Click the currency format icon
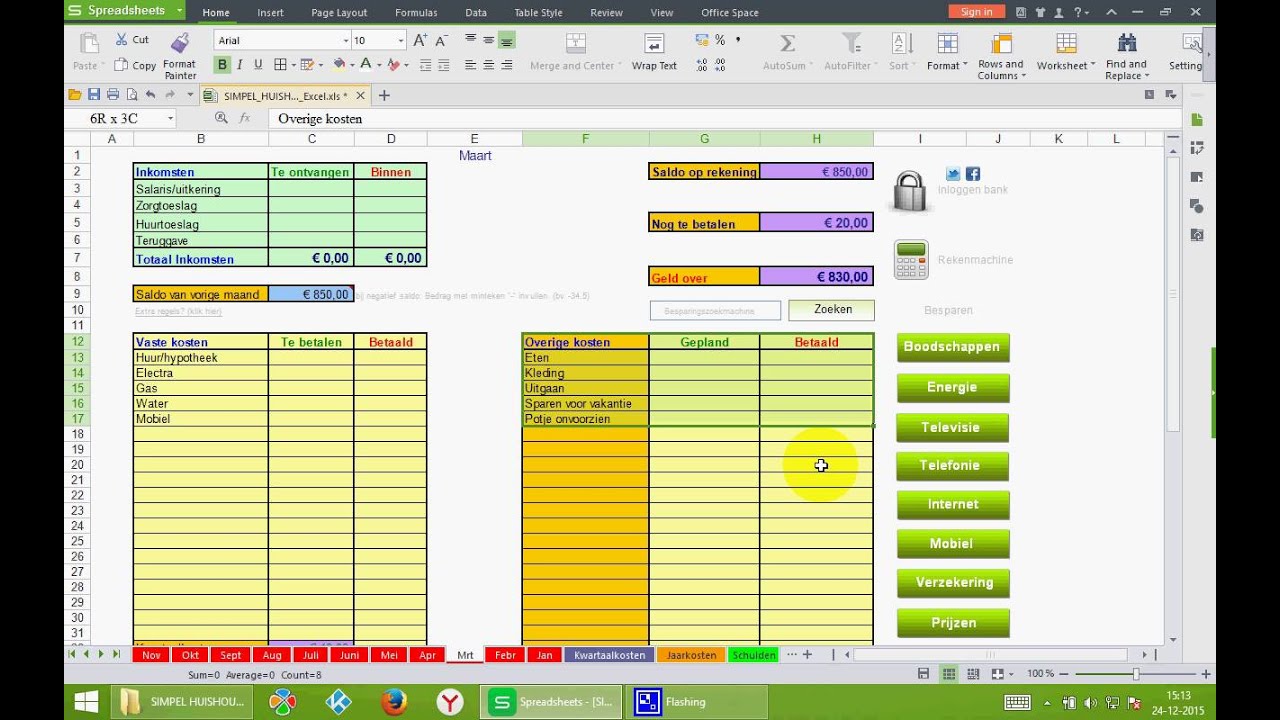This screenshot has width=1280, height=720. (702, 40)
